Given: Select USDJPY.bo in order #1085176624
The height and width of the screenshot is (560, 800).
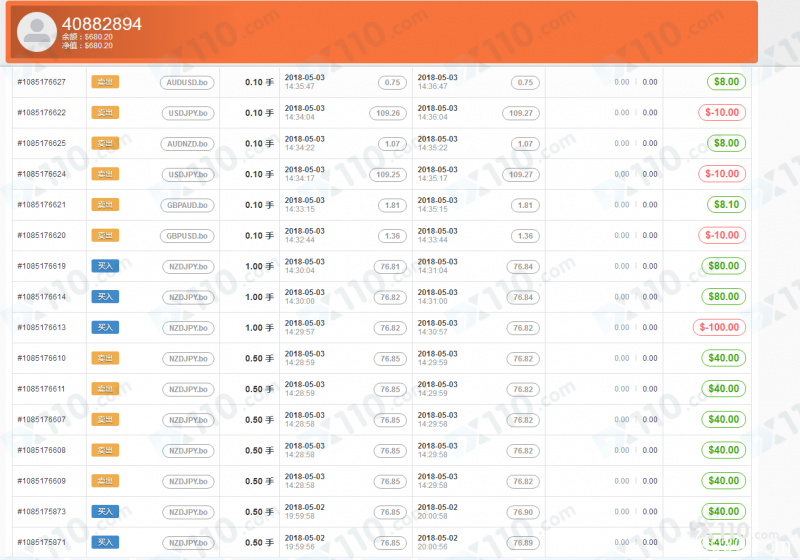Looking at the screenshot, I should click(188, 174).
